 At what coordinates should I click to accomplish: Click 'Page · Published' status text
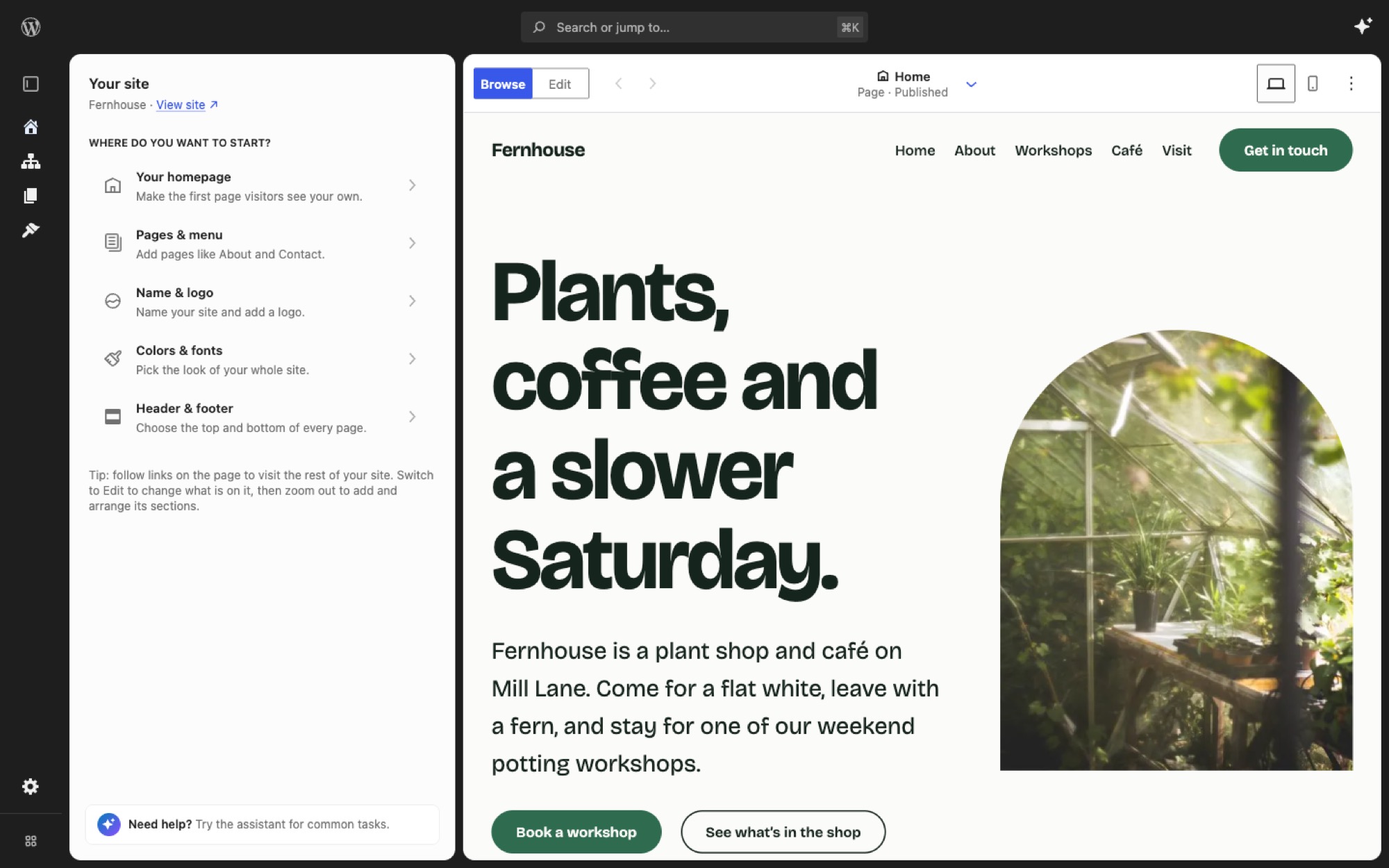click(902, 92)
